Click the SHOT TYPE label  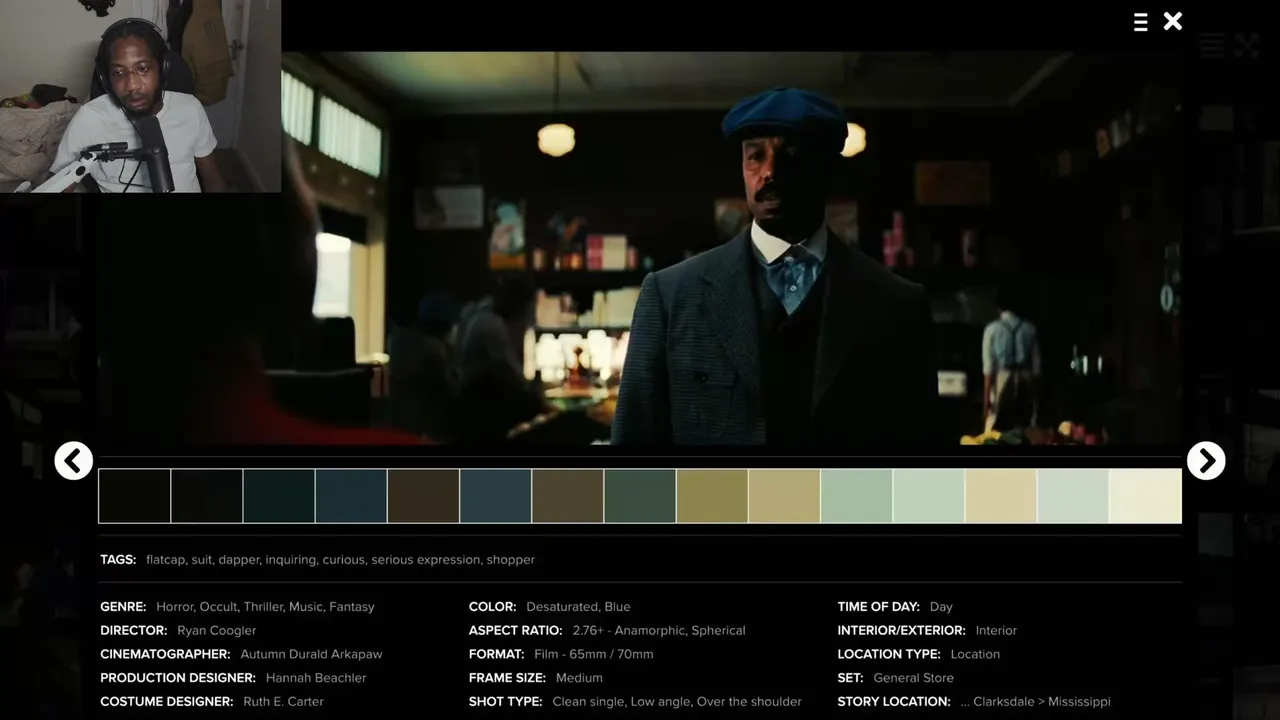pos(506,702)
